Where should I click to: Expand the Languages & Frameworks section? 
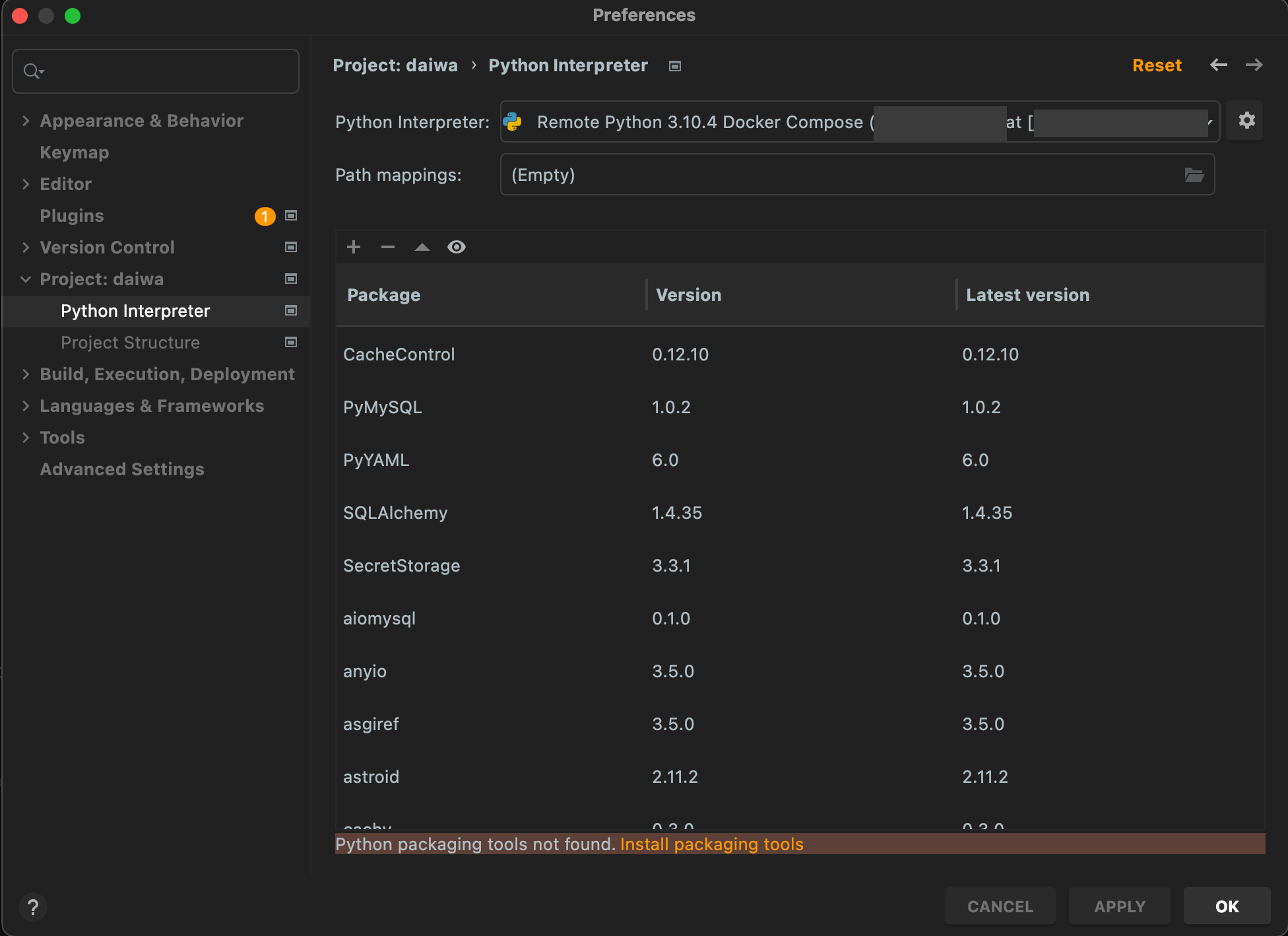click(x=26, y=405)
